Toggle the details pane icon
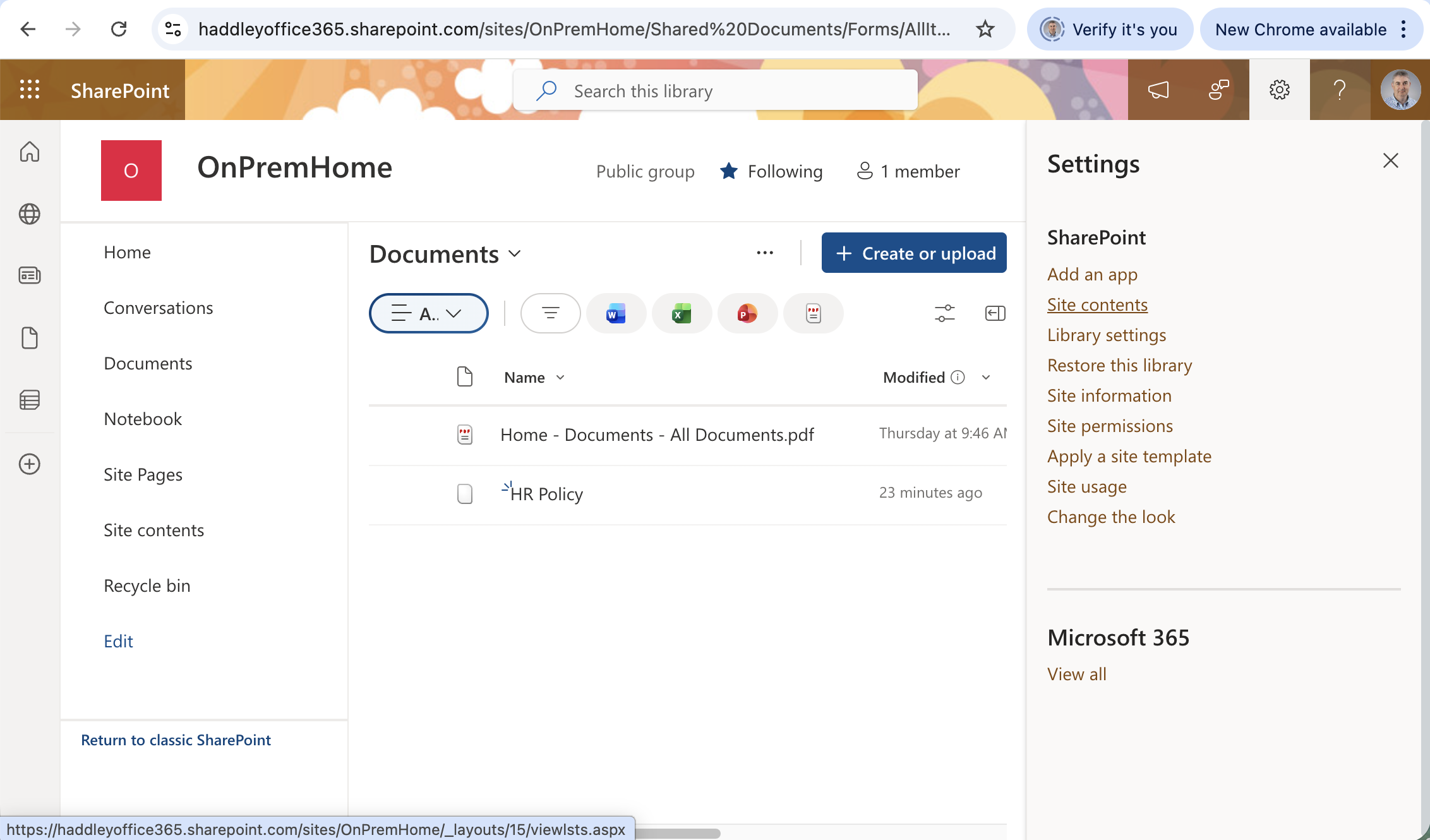Image resolution: width=1430 pixels, height=840 pixels. click(995, 313)
